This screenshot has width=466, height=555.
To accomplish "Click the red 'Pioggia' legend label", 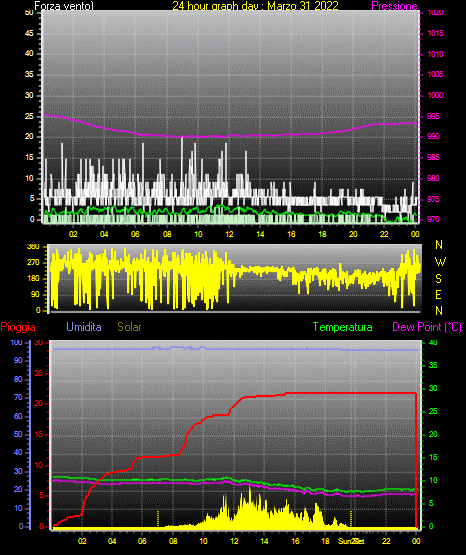I will (x=18, y=327).
